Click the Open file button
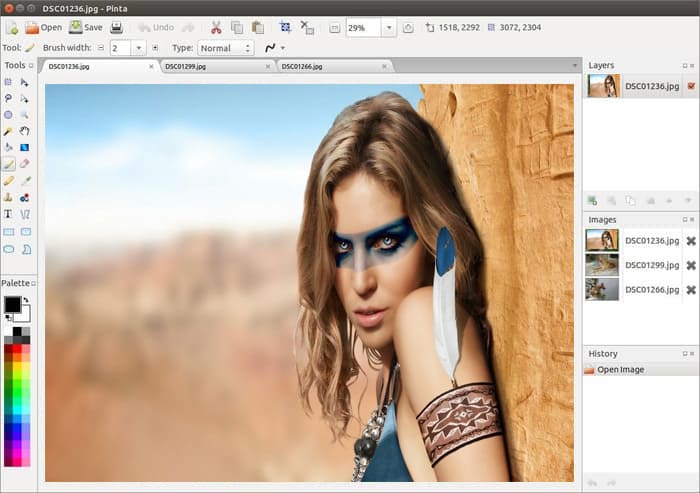The height and width of the screenshot is (493, 700). click(x=43, y=27)
